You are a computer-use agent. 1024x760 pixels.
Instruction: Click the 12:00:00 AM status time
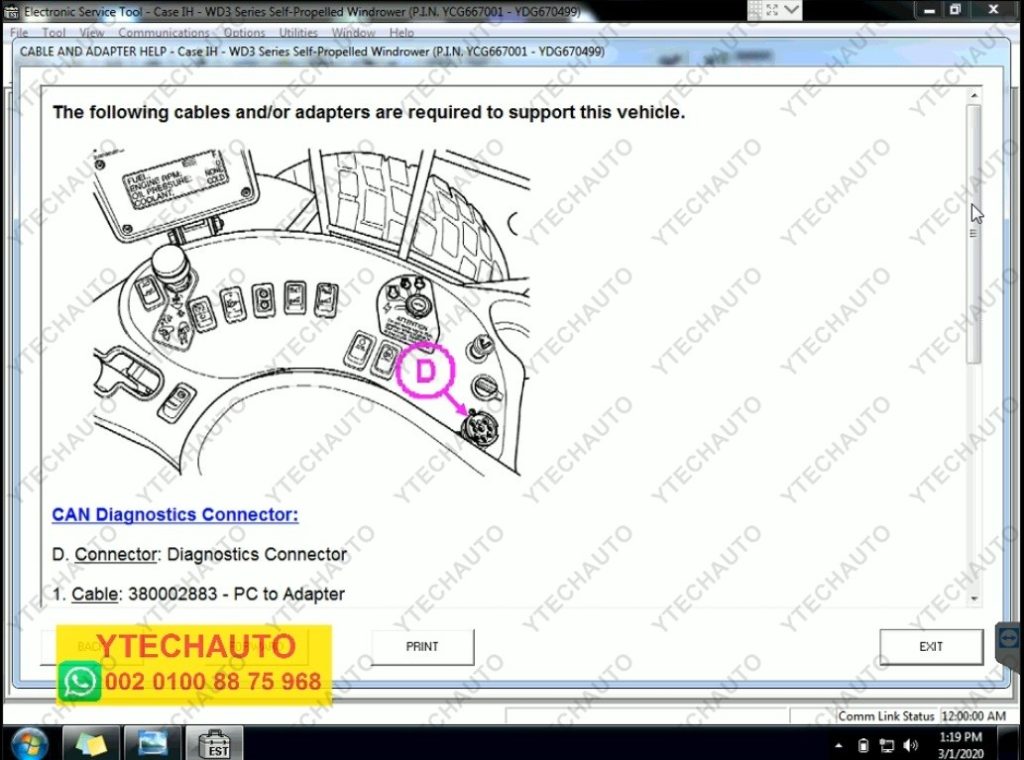(x=974, y=716)
